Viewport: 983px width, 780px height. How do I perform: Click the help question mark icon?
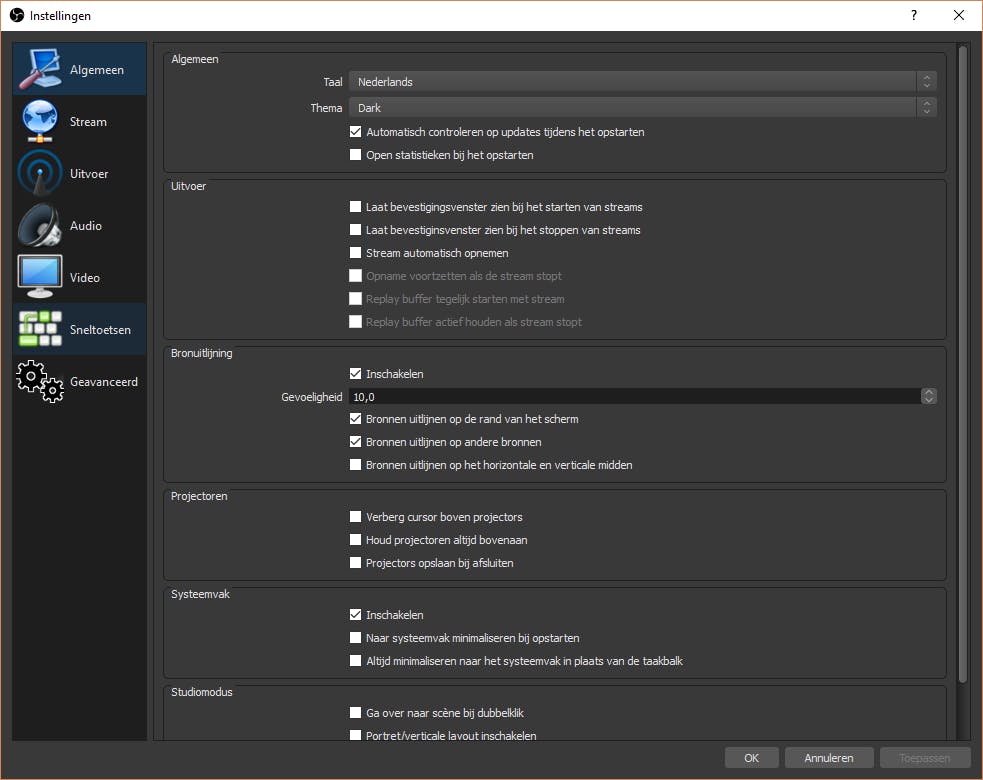point(914,15)
